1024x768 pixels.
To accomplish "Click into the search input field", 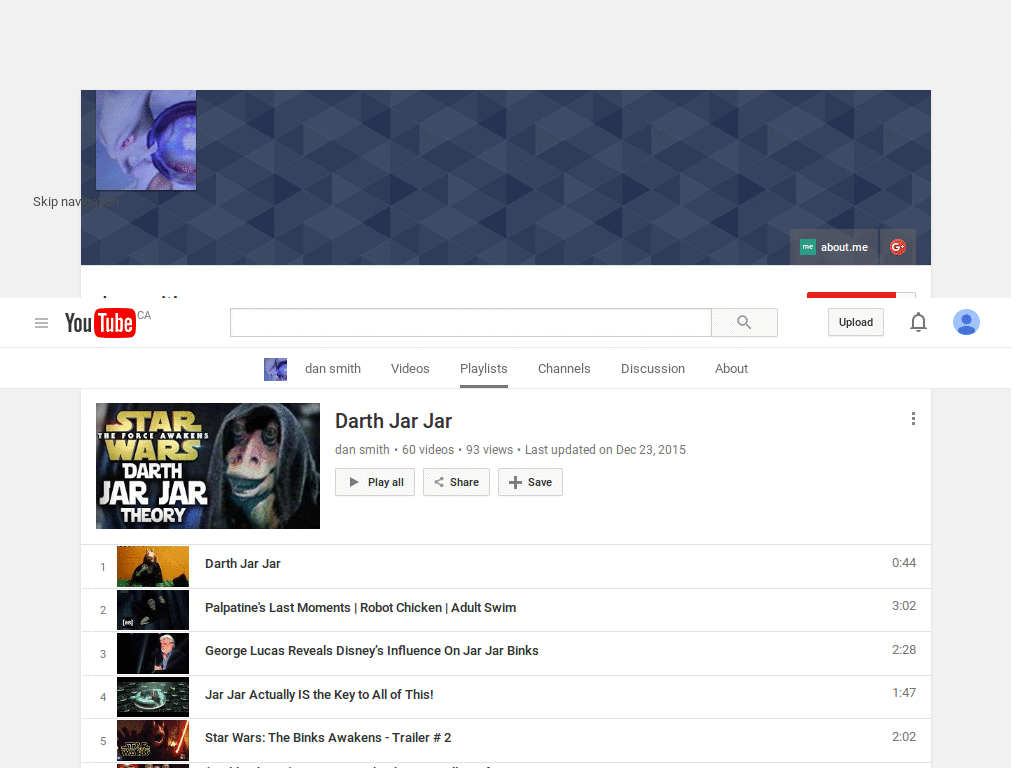I will click(x=470, y=323).
